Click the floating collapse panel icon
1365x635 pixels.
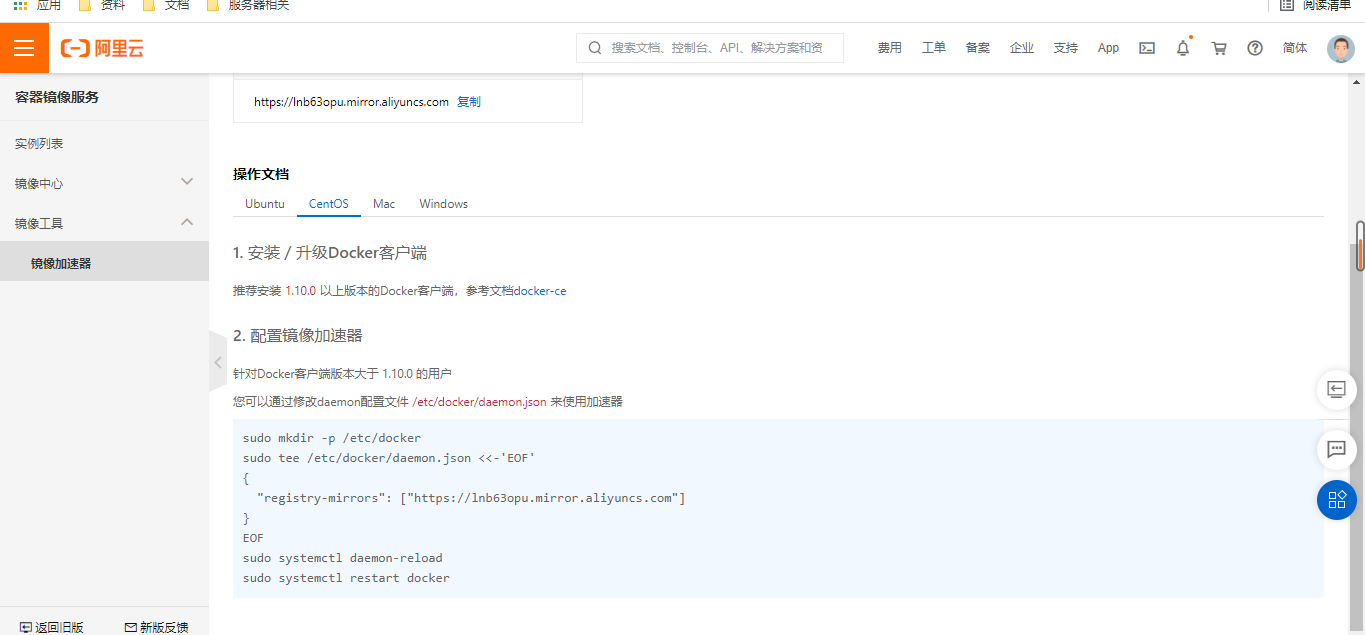1336,389
